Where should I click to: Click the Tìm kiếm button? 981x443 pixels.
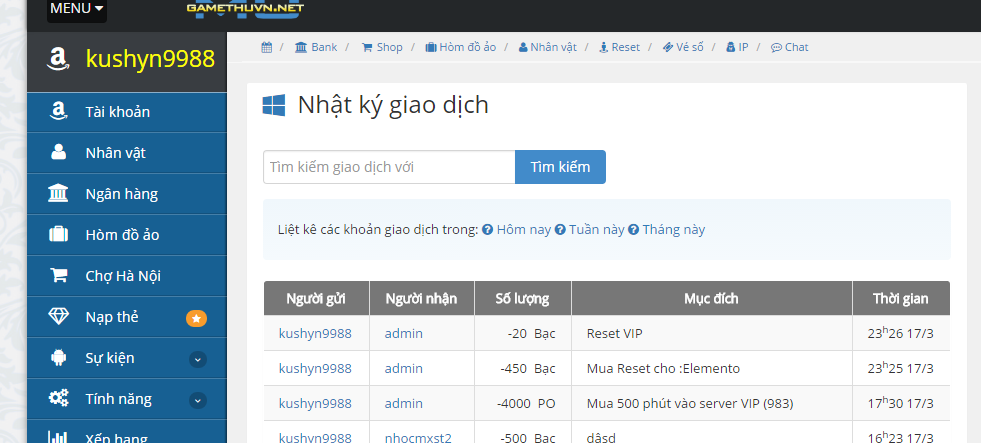coord(560,167)
